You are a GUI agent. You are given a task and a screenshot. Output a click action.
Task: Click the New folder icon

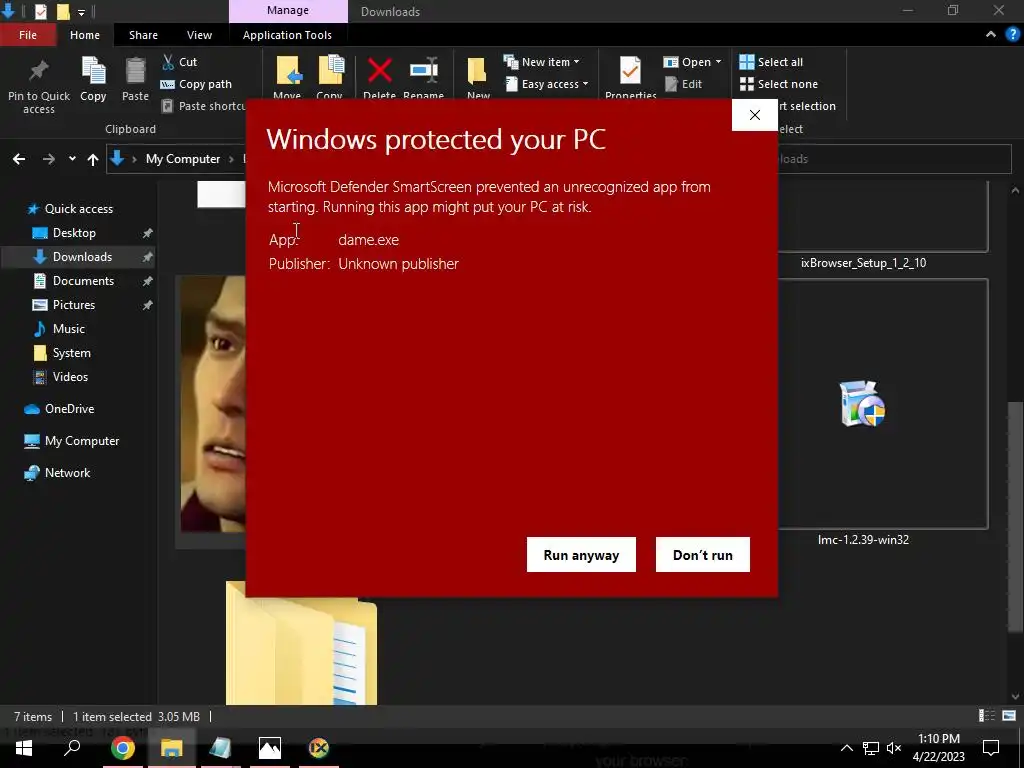[x=477, y=71]
